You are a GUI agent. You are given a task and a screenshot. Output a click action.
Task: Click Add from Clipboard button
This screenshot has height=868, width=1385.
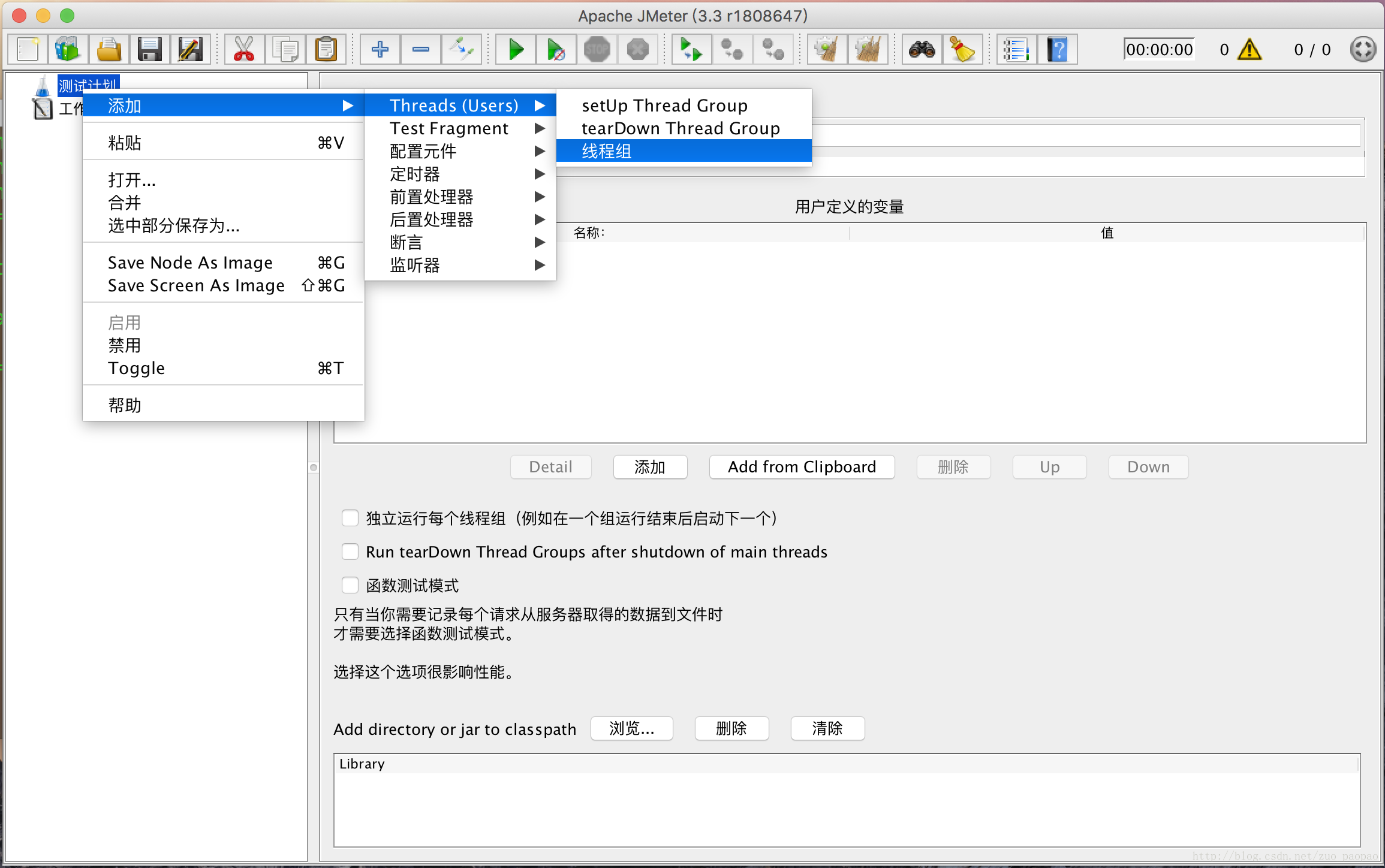[802, 467]
